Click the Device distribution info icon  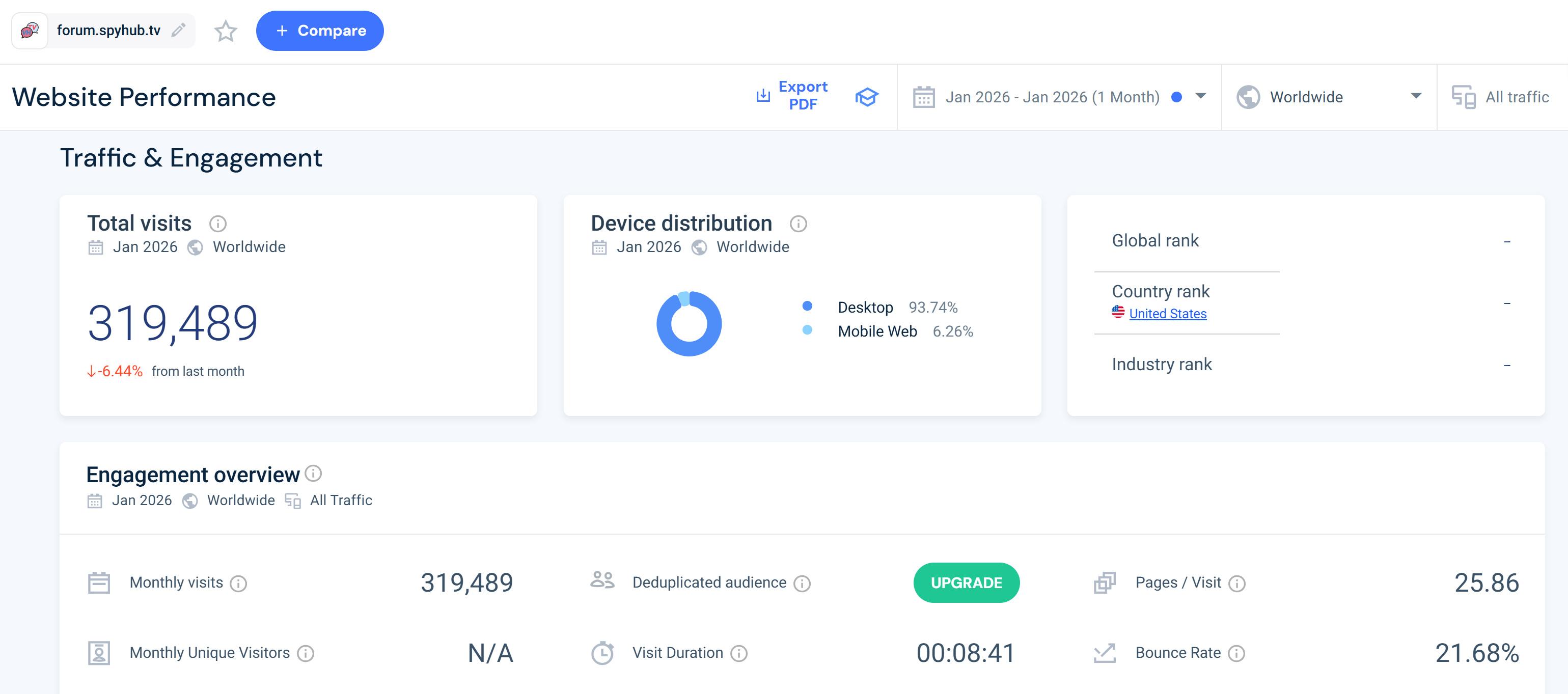[x=798, y=224]
